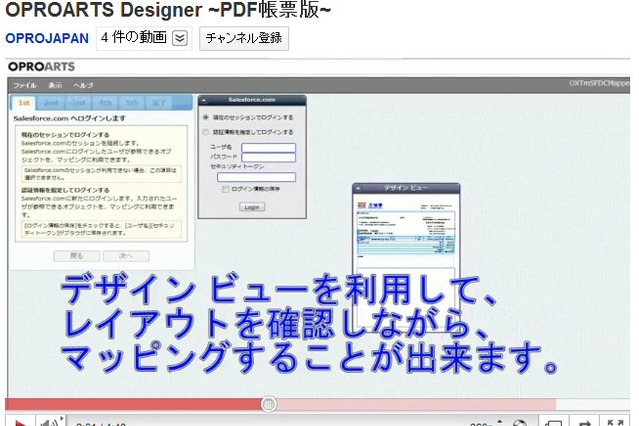Select the 5th wizard tab
The image size is (639, 426).
[x=131, y=103]
